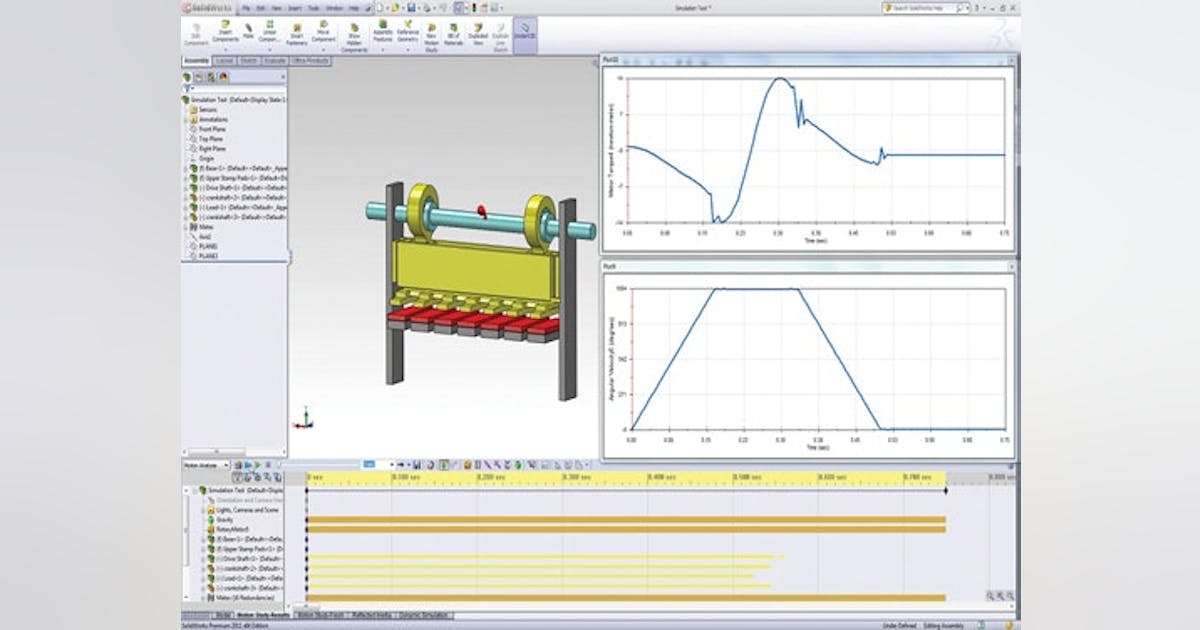Create a New Motion Study
The height and width of the screenshot is (630, 1200).
[x=431, y=30]
